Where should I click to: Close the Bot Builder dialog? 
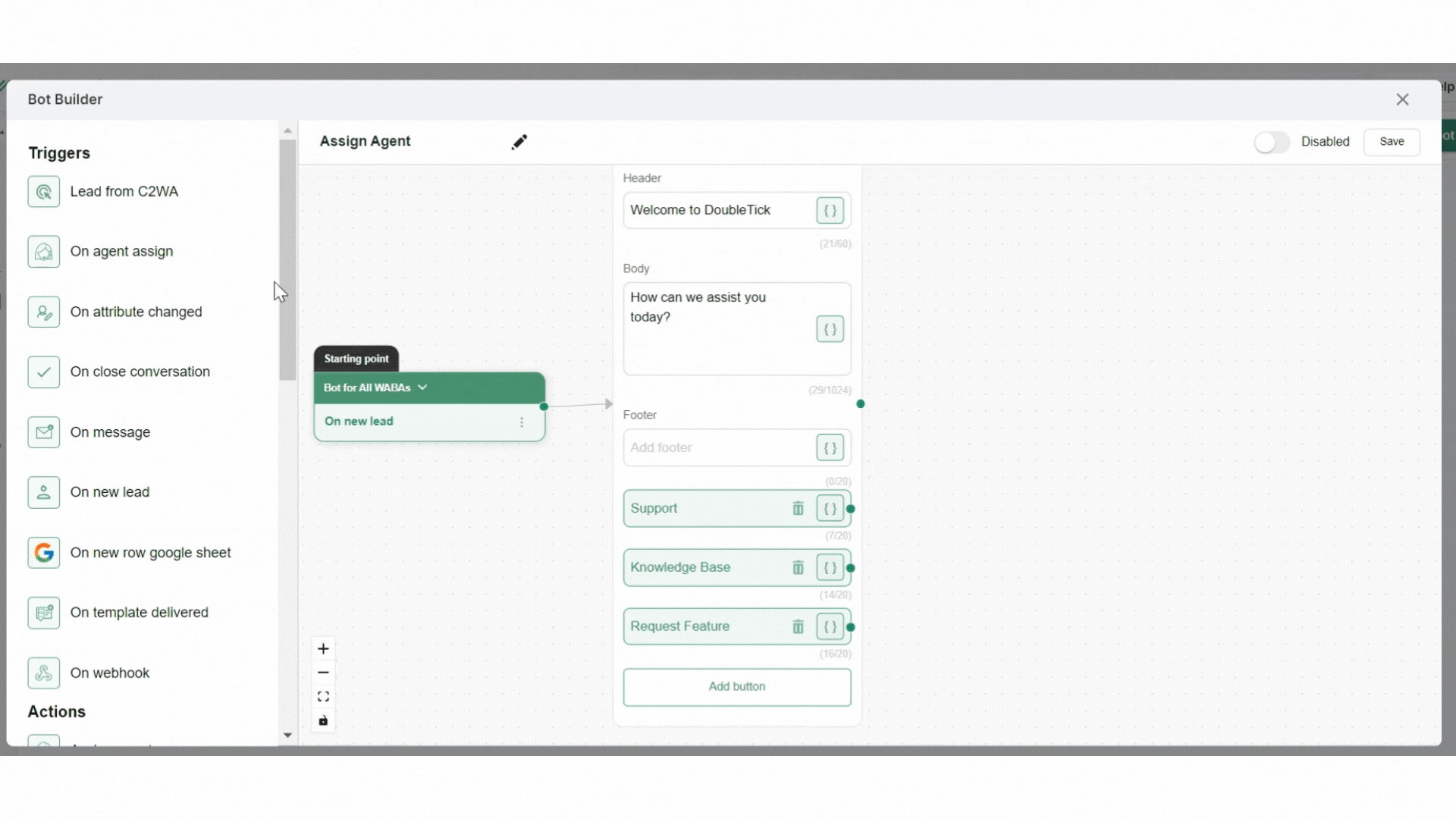coord(1402,99)
